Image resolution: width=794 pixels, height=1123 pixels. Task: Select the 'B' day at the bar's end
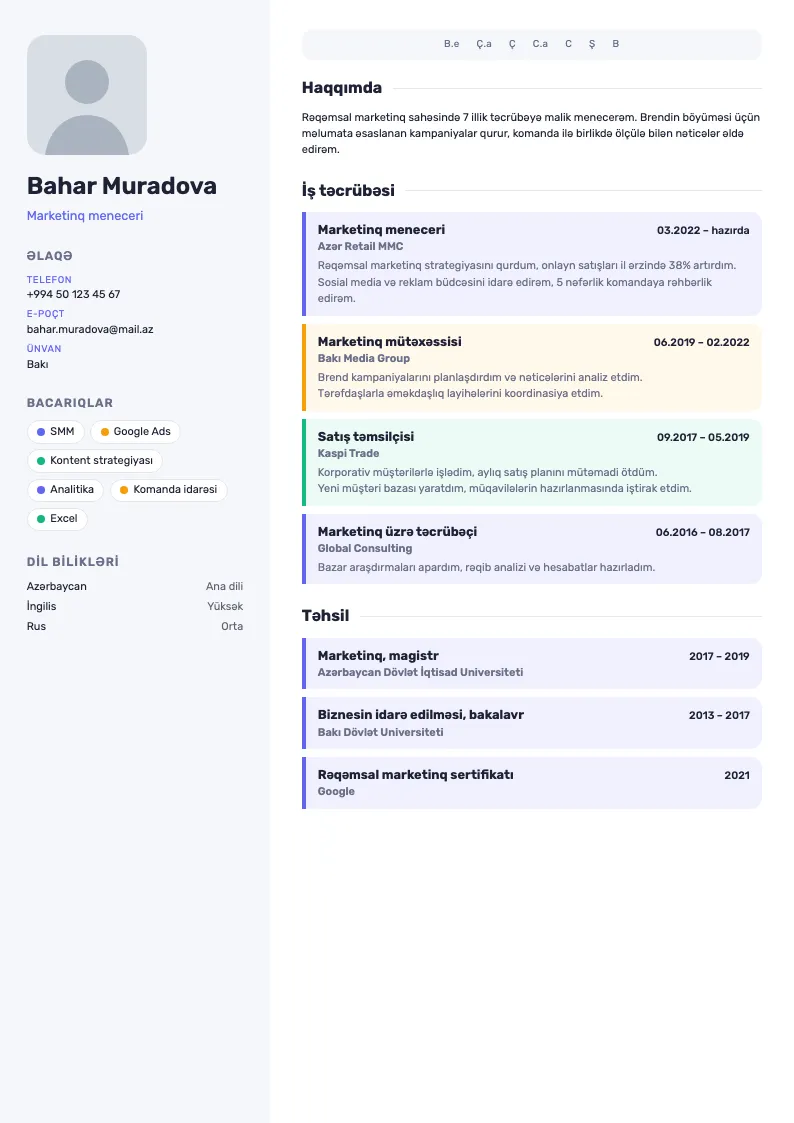pos(616,44)
